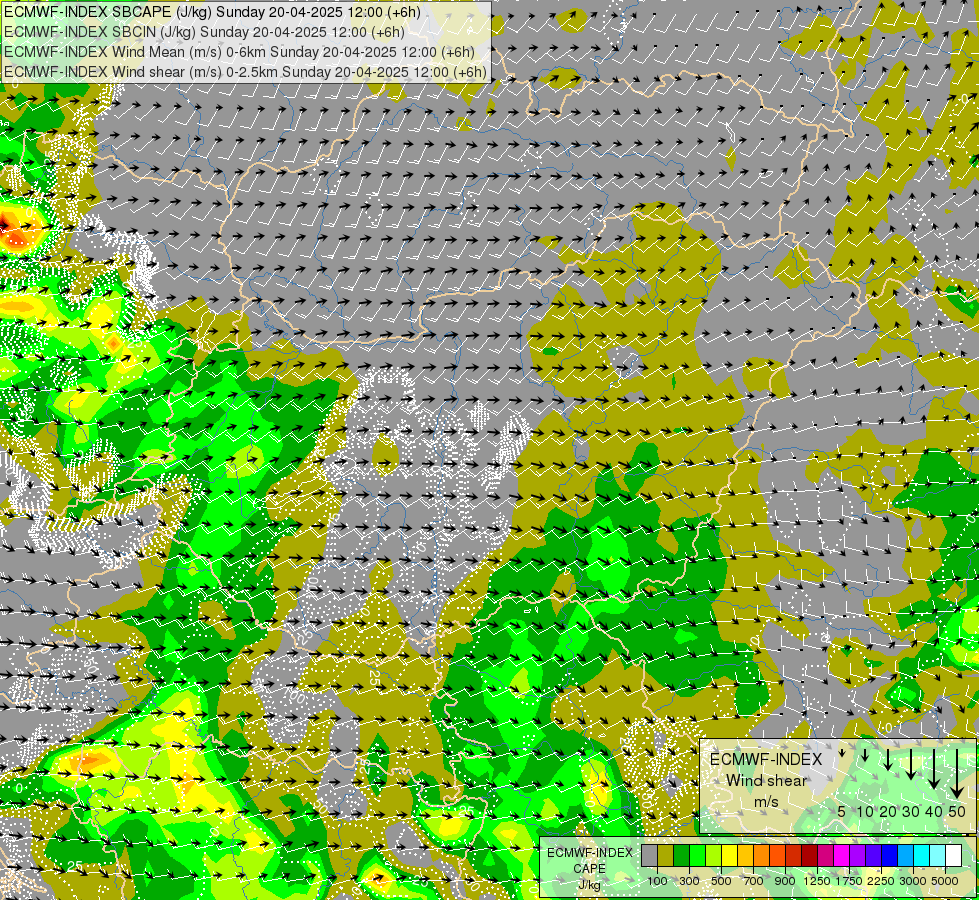The width and height of the screenshot is (979, 900).
Task: Click the 'J/kg' unit in CAPE legend
Action: tap(589, 885)
